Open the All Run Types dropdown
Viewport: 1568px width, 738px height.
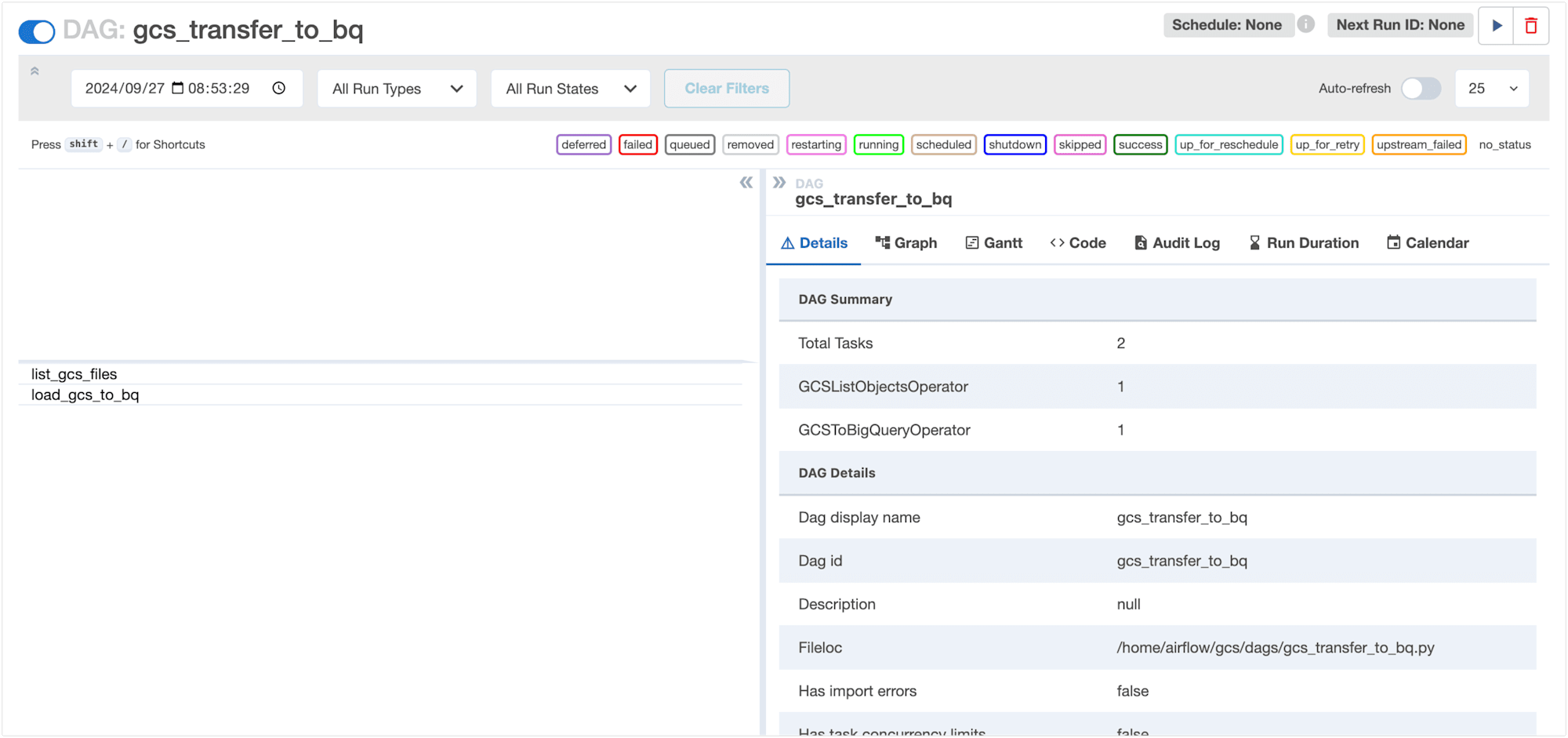(397, 89)
